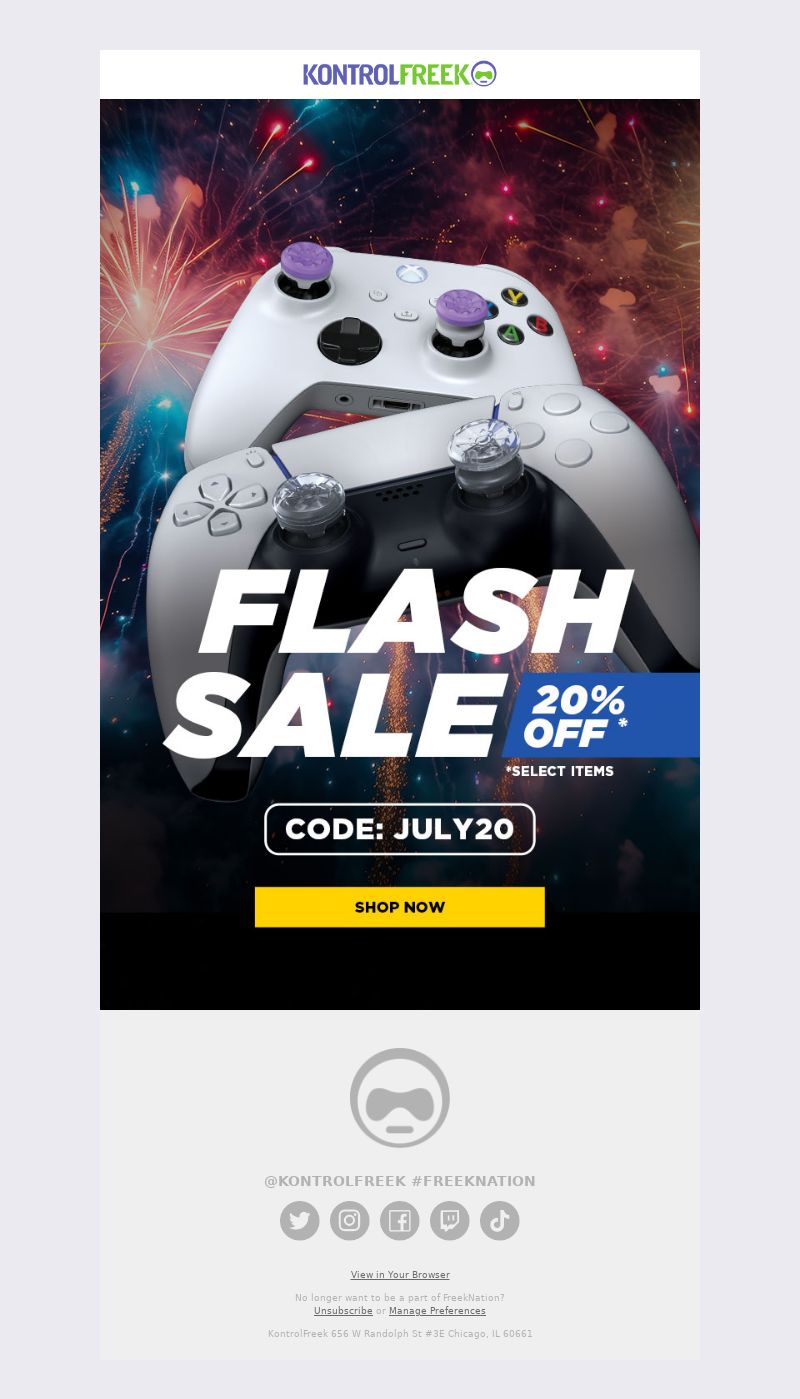Open View in Your Browser link
800x1399 pixels.
[x=400, y=1275]
